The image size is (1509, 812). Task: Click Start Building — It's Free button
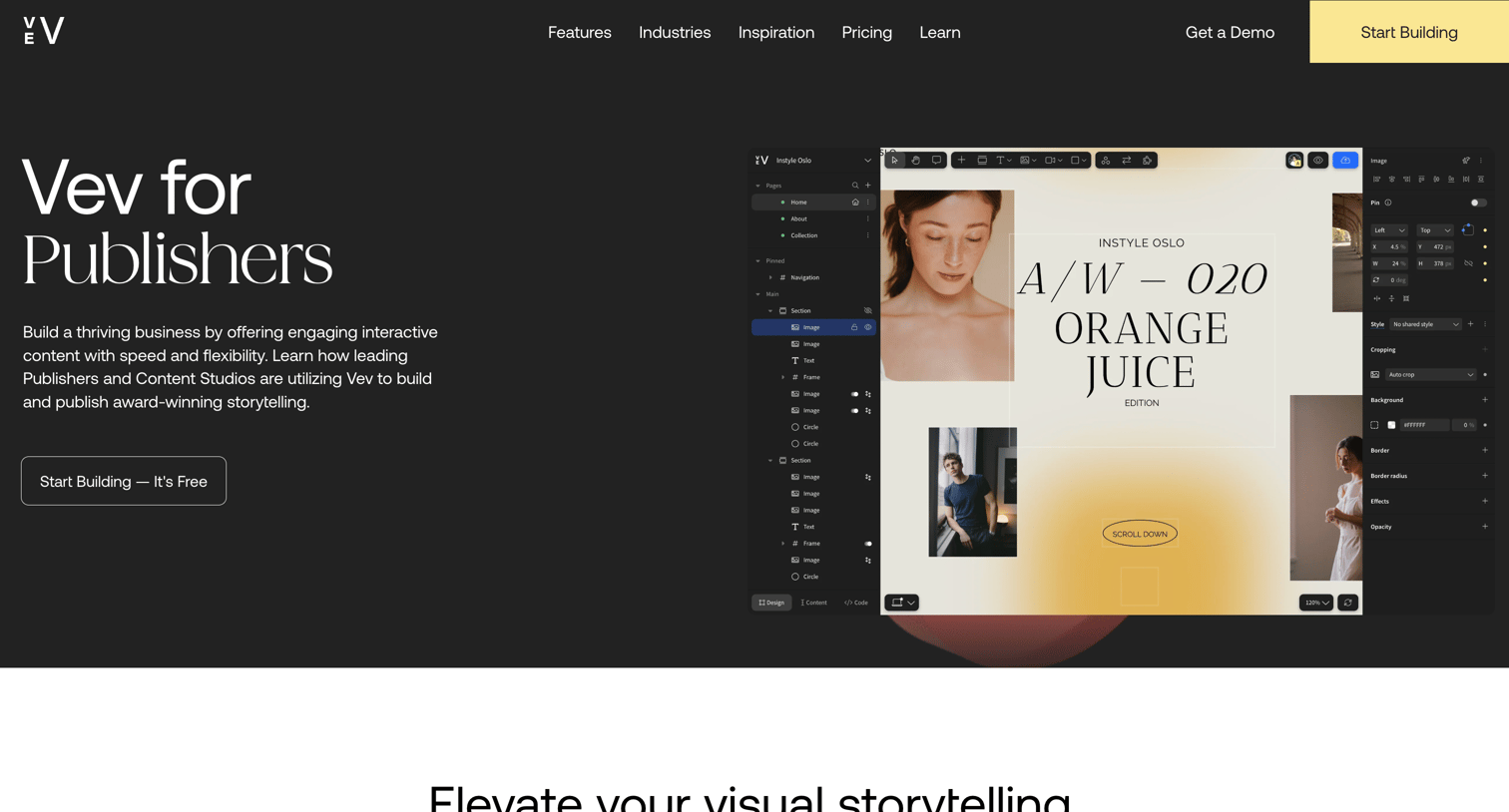point(124,481)
